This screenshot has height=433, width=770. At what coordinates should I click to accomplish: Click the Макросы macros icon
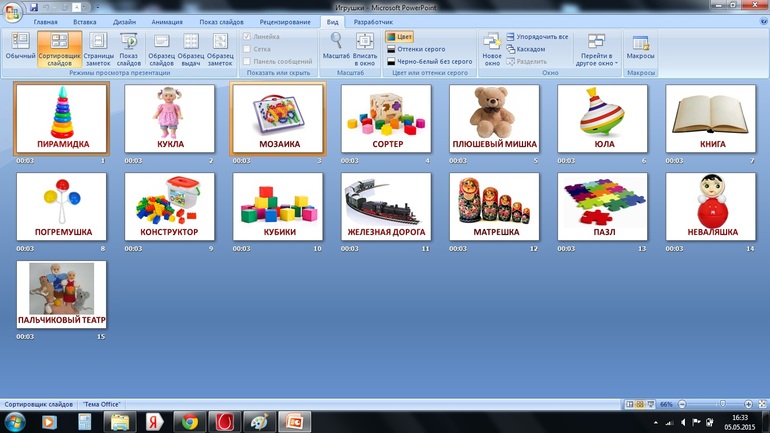[x=640, y=46]
